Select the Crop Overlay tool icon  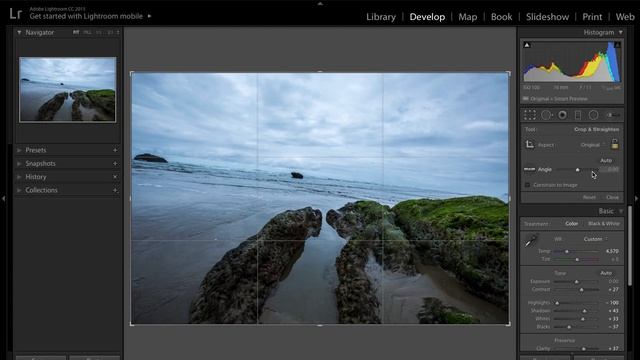click(529, 115)
